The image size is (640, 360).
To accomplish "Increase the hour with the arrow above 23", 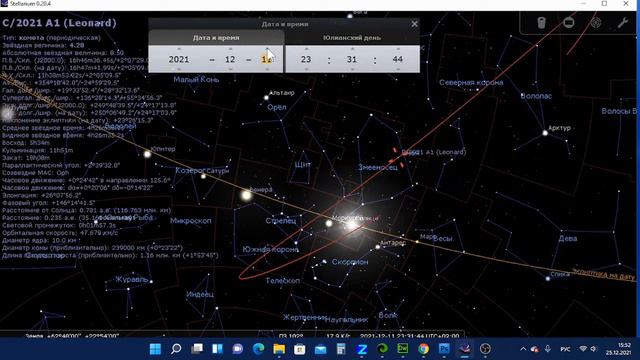I will (306, 49).
